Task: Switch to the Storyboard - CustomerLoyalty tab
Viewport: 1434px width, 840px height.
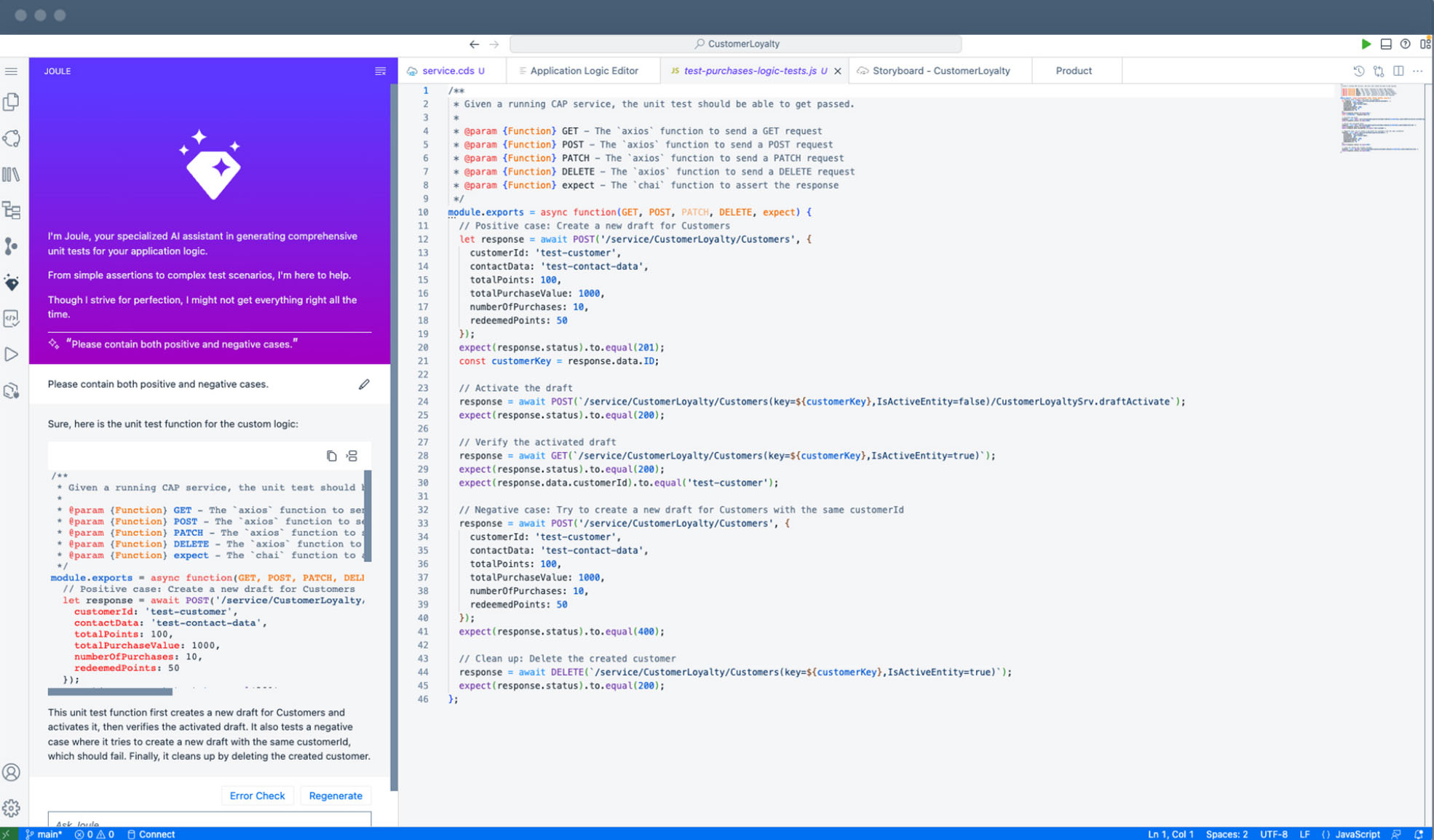Action: click(941, 71)
